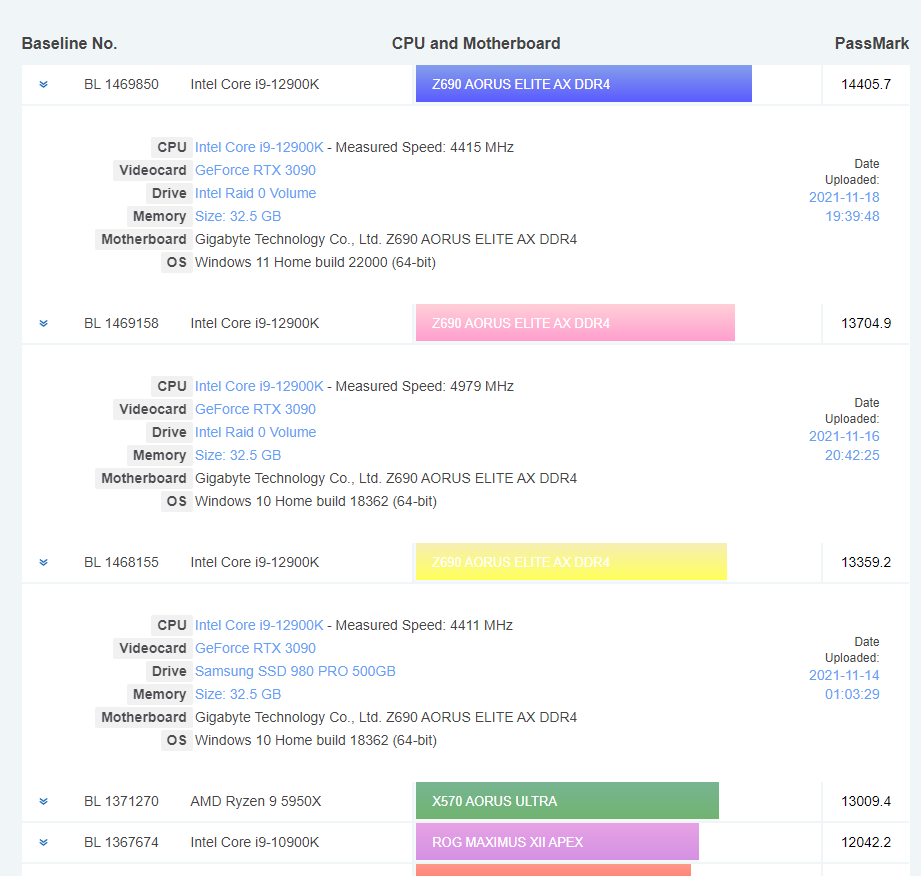921x876 pixels.
Task: Open GeForce RTX 3090 link under BL 1468155
Action: click(x=255, y=648)
